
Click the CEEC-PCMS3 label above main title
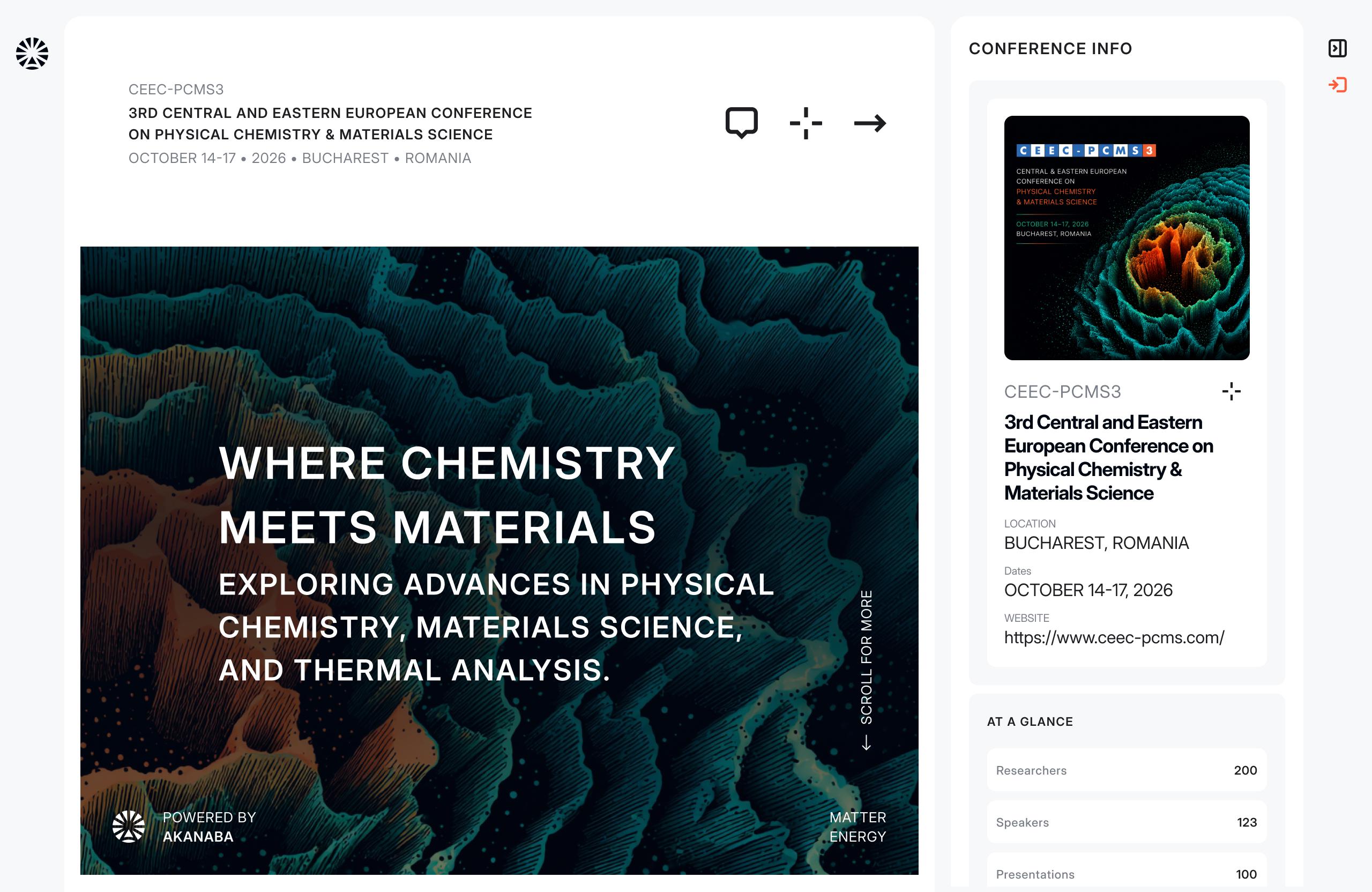[176, 90]
